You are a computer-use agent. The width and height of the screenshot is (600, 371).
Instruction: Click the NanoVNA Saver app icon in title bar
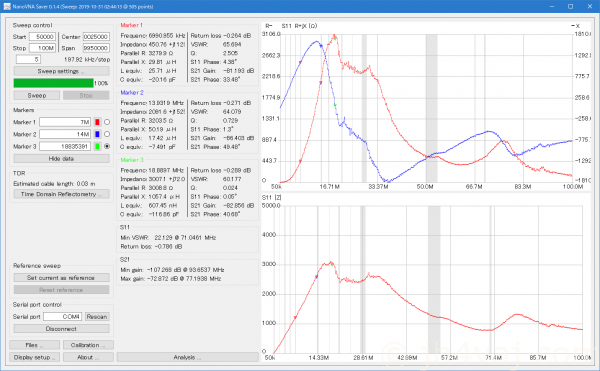7,7
